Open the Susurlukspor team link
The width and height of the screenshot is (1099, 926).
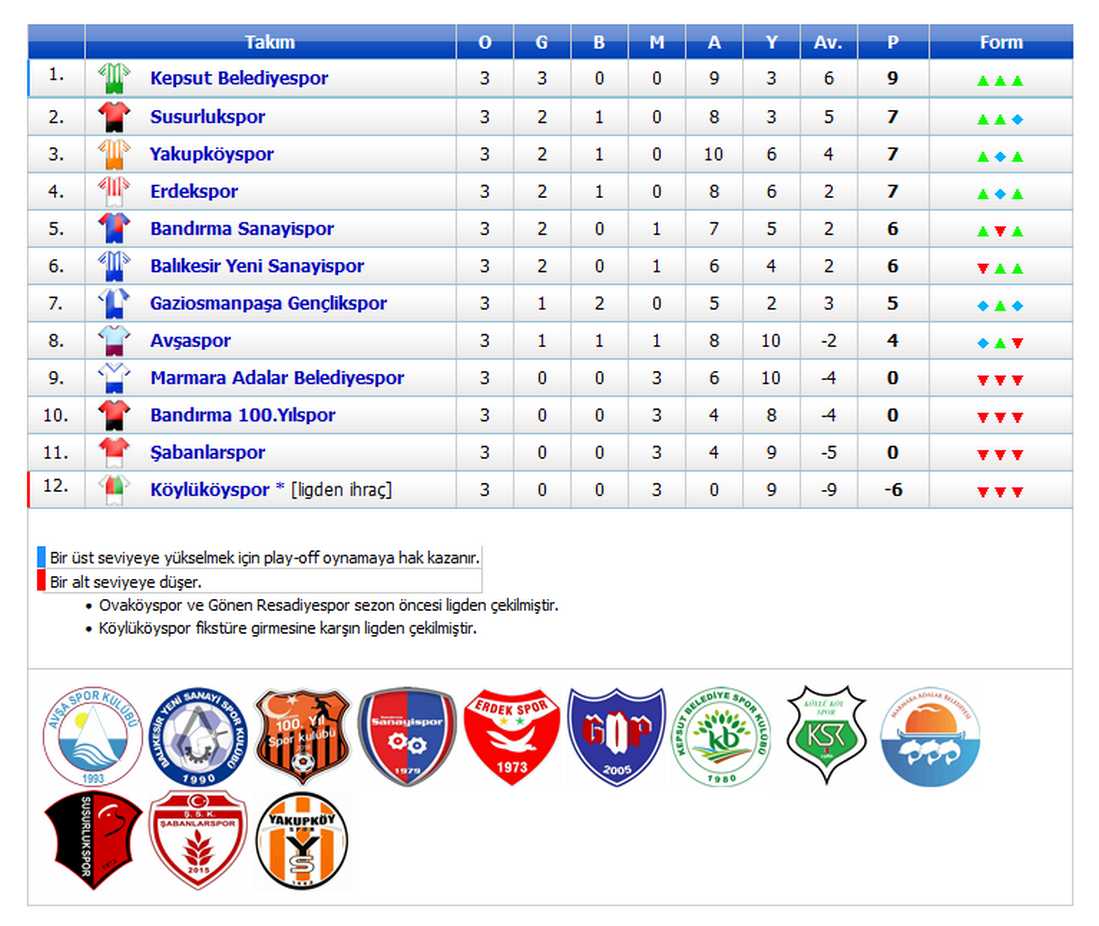(x=208, y=117)
